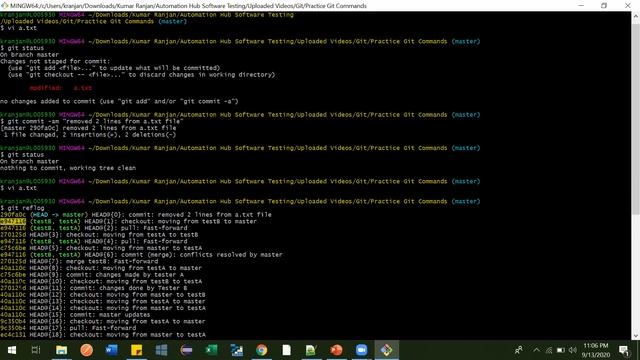
Task: Open PowerPoint from the taskbar
Action: pyautogui.click(x=336, y=350)
